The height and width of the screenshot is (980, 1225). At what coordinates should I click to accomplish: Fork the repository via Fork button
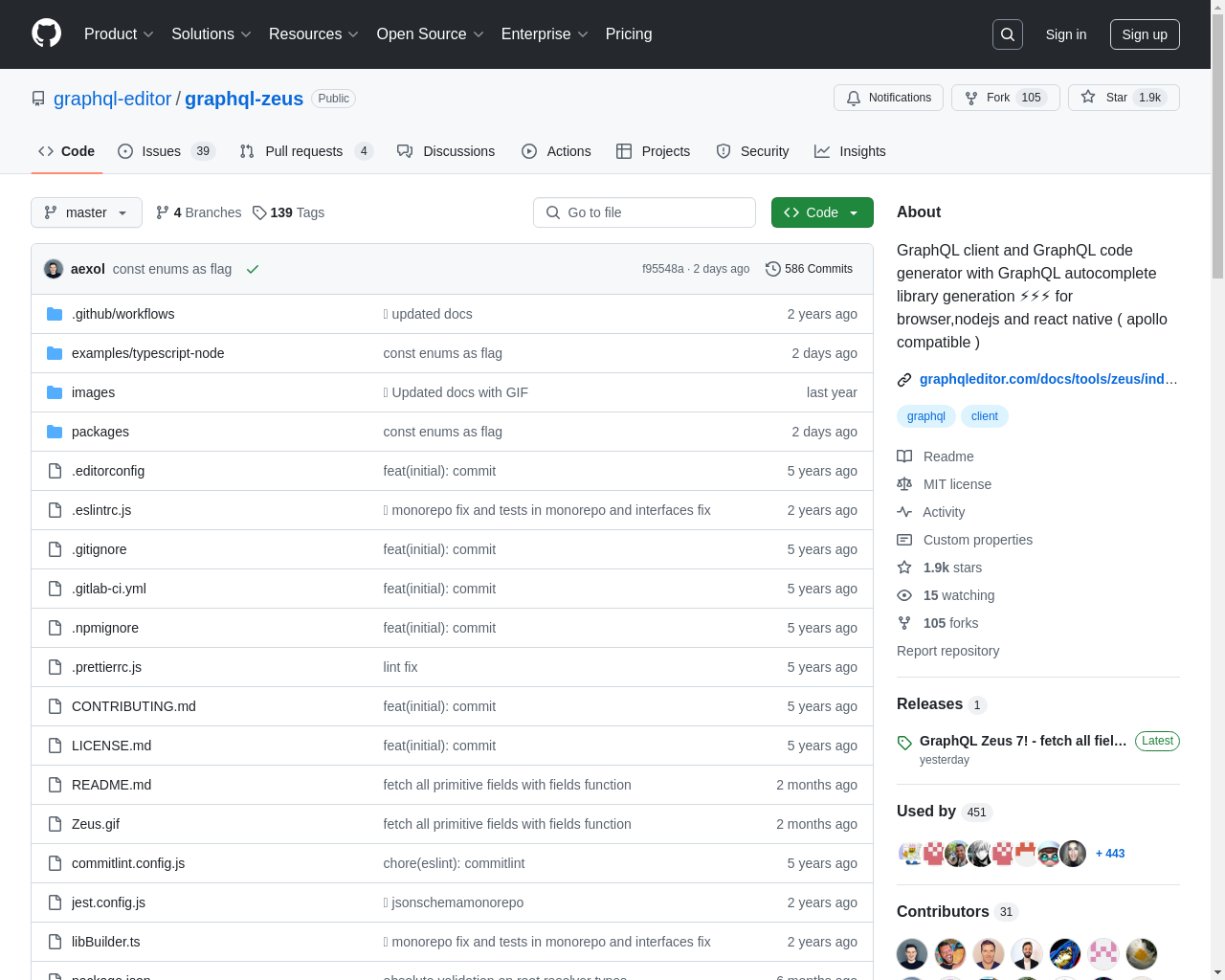(x=1006, y=98)
